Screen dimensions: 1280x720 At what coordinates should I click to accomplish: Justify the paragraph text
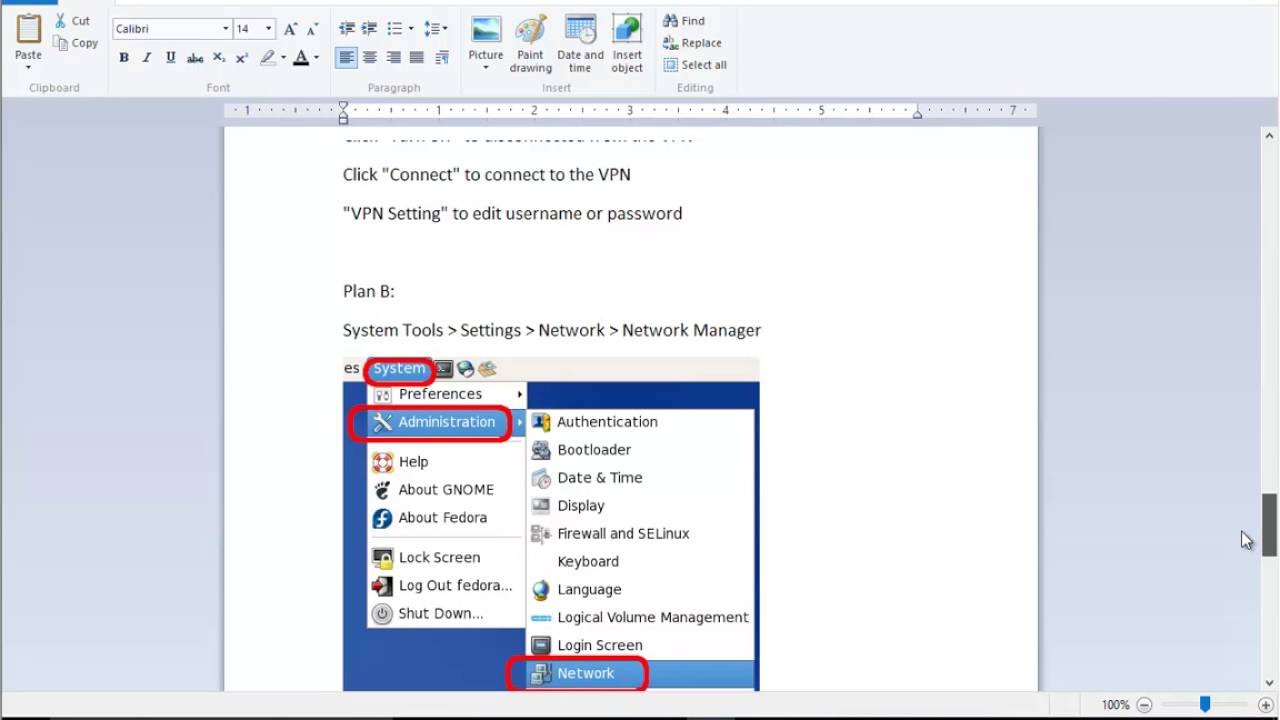click(417, 58)
